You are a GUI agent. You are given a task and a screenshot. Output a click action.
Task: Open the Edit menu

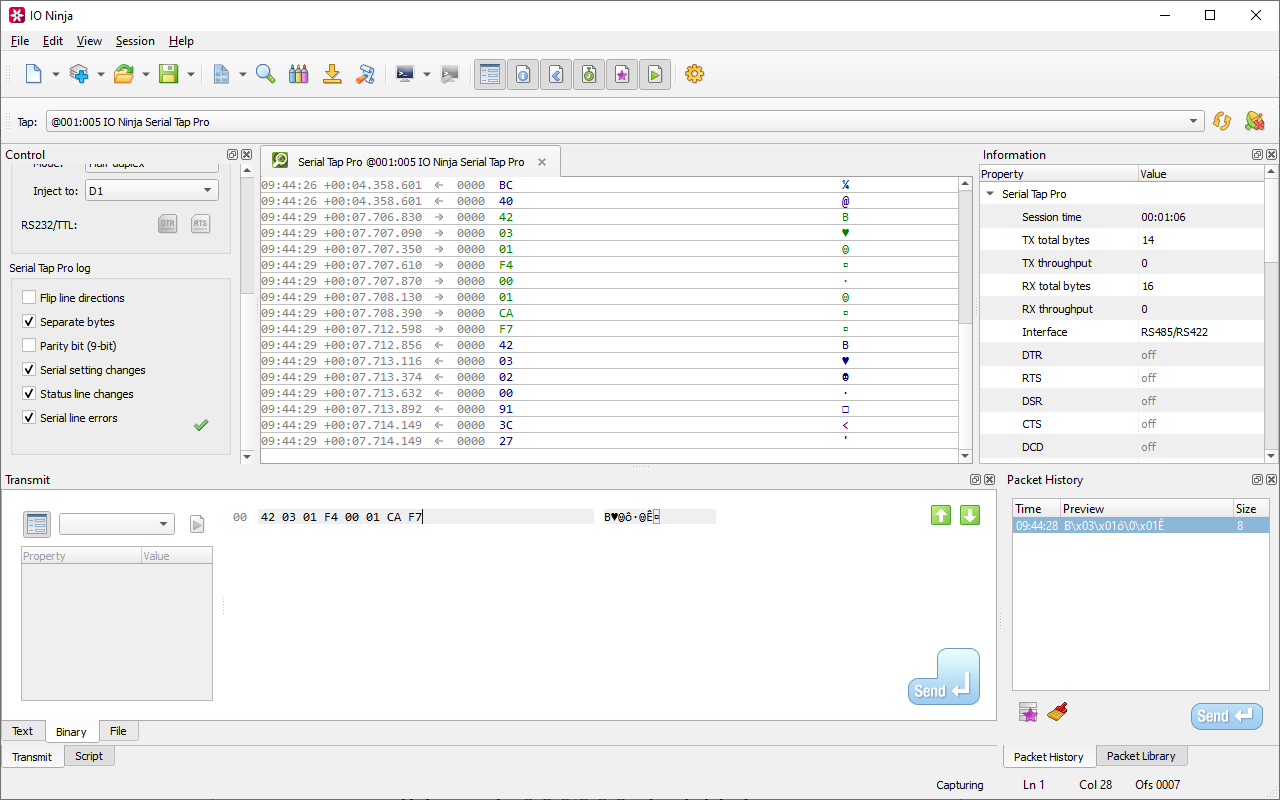53,41
